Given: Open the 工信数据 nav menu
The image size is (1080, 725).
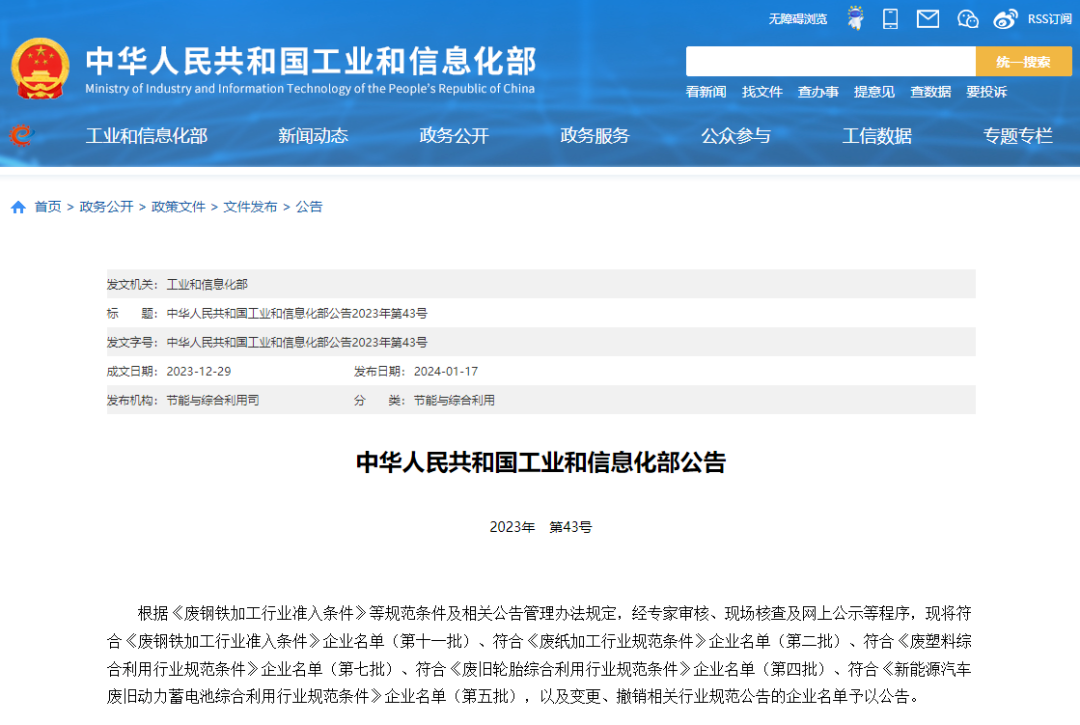Looking at the screenshot, I should coord(877,136).
